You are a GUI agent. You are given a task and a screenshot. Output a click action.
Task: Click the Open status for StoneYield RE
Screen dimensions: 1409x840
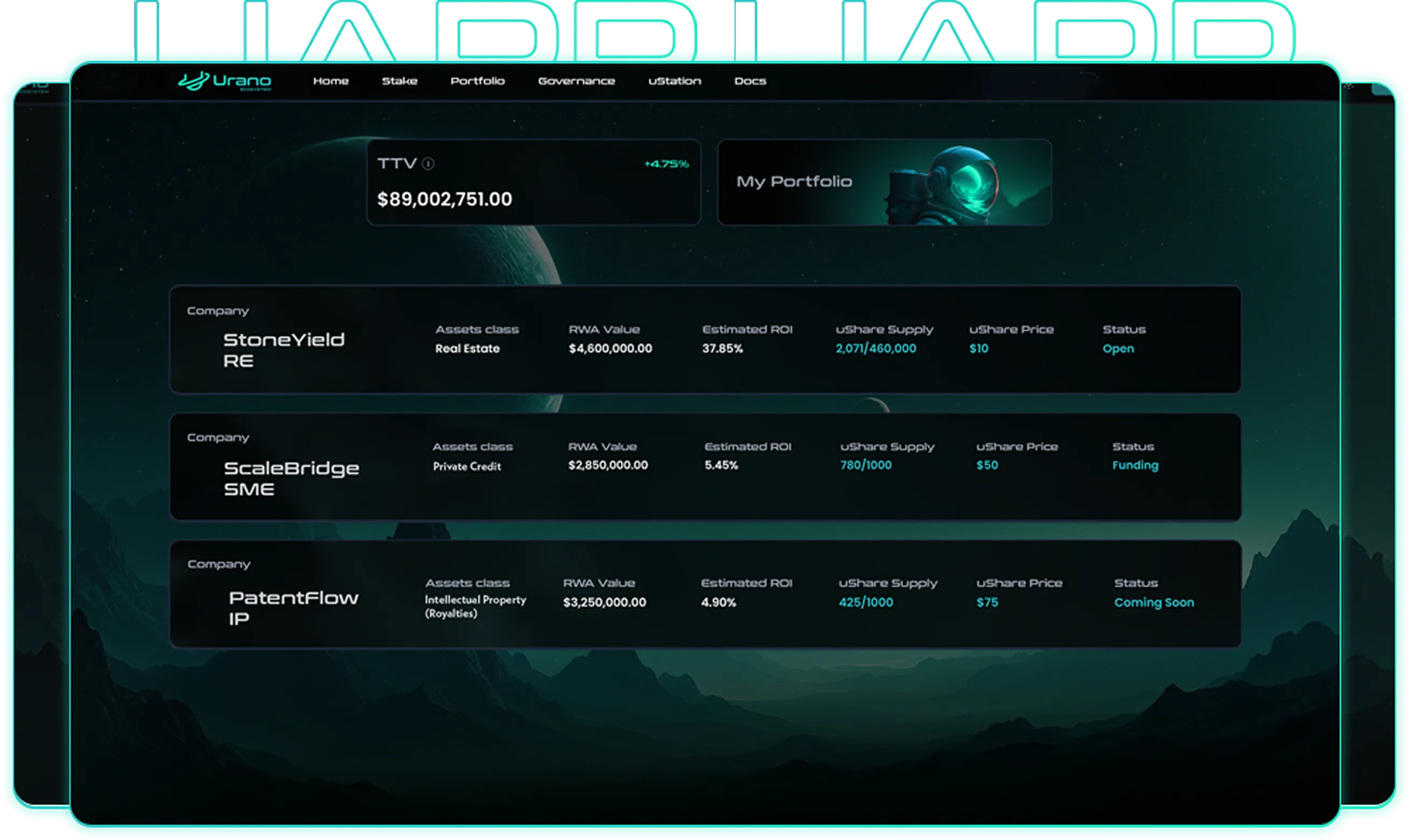point(1118,349)
